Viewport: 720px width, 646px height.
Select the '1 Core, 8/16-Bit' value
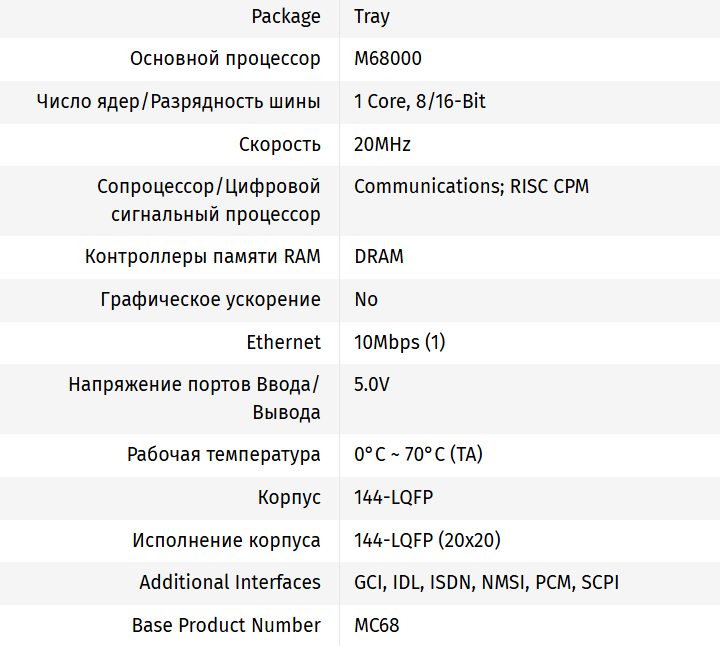tap(420, 102)
